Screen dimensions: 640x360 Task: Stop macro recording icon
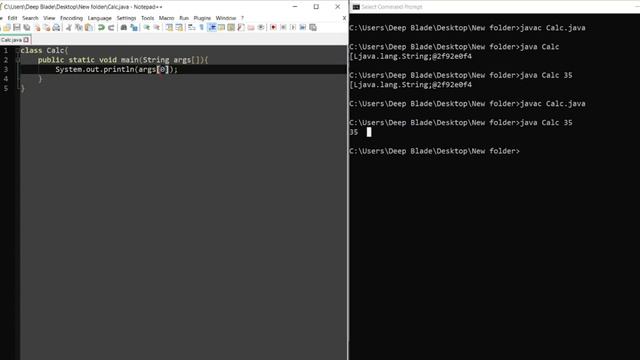pos(283,27)
